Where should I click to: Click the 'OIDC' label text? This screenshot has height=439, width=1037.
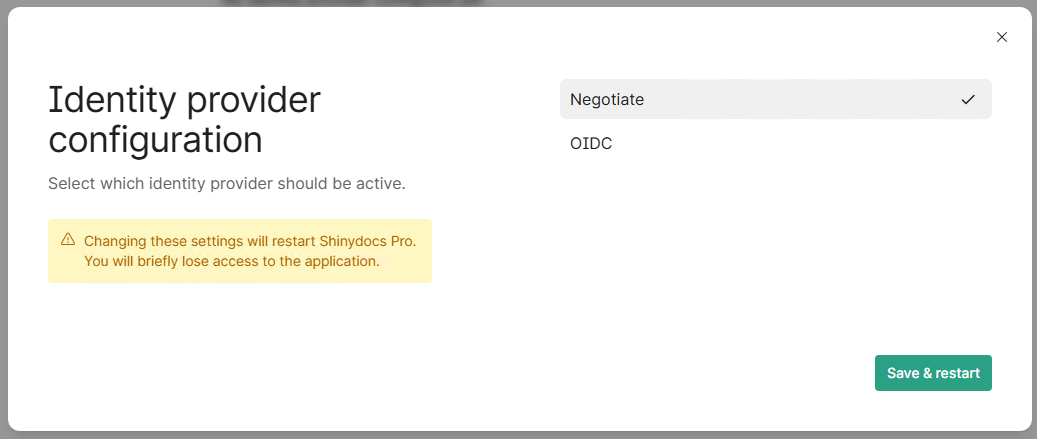coord(591,143)
